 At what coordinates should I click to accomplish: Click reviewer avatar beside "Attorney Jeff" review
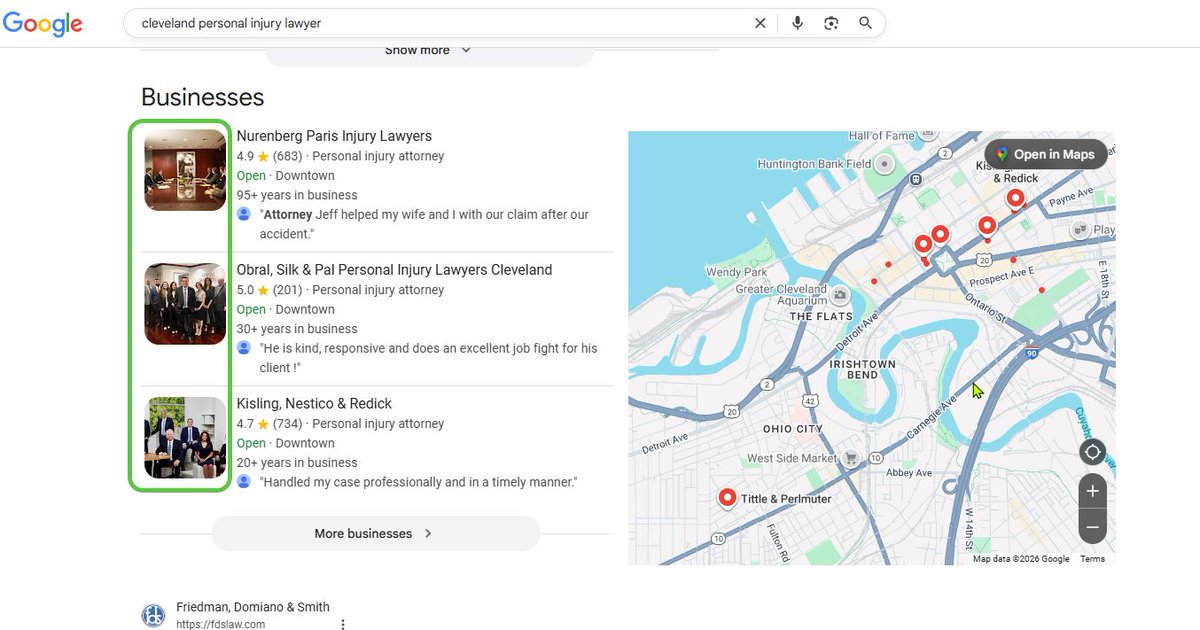click(244, 214)
